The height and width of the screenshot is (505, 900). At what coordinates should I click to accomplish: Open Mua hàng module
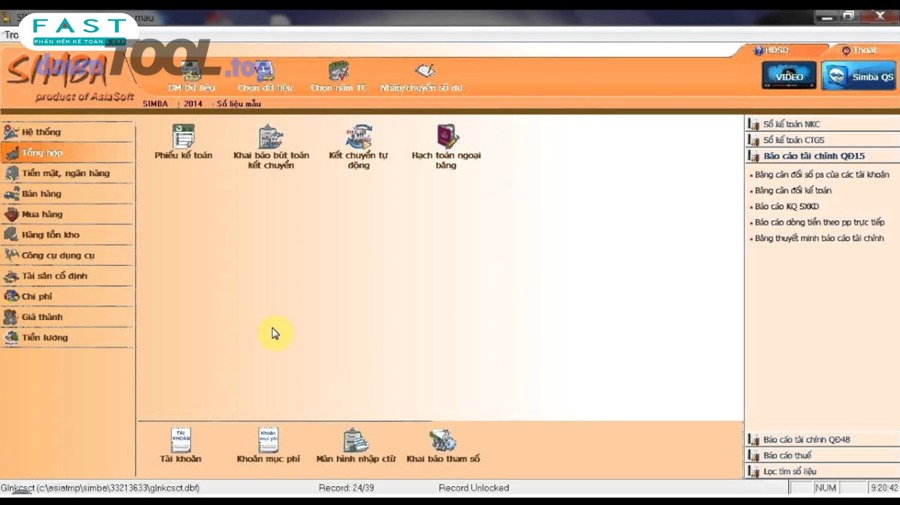point(67,214)
